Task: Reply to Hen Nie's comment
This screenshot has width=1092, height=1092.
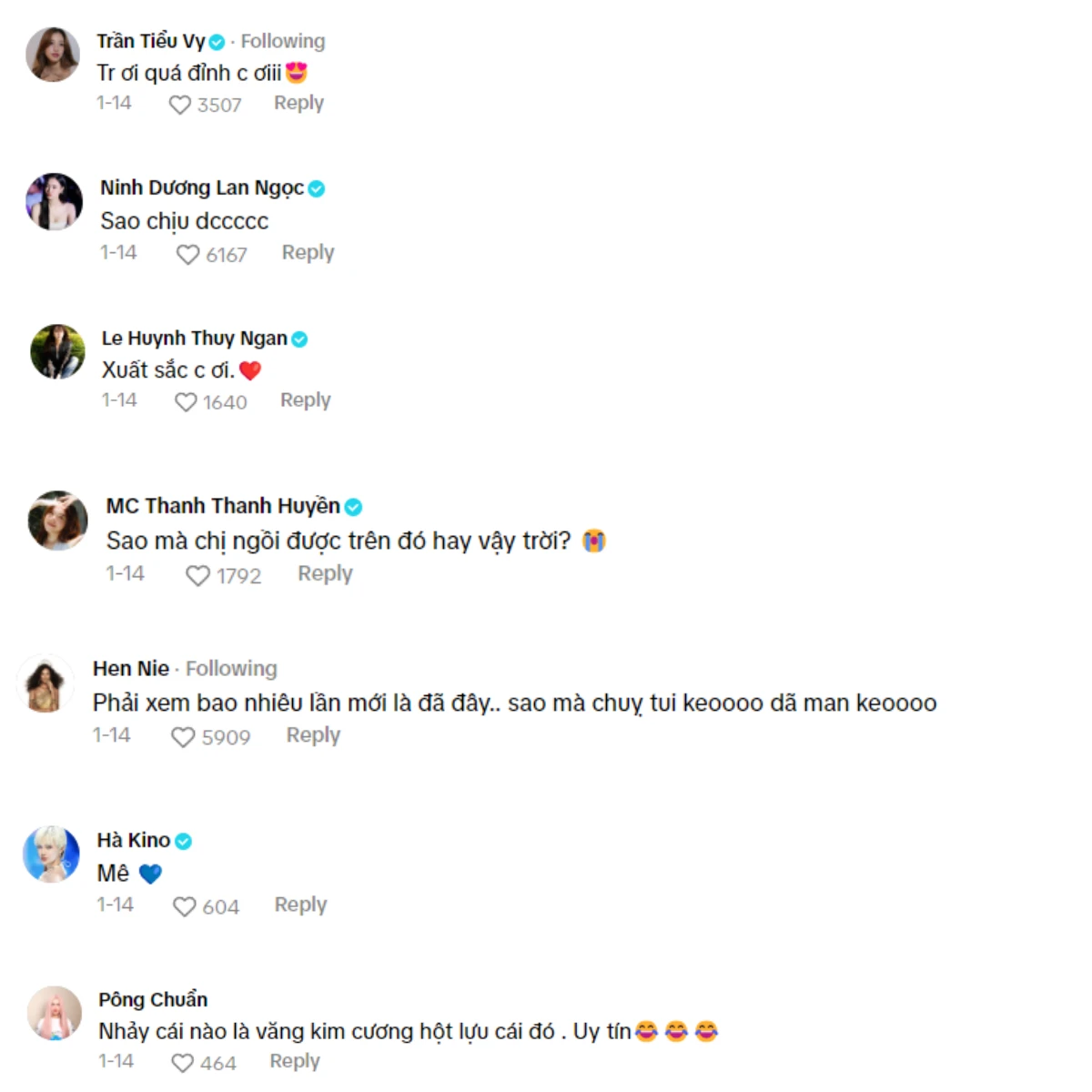Action: pyautogui.click(x=313, y=734)
